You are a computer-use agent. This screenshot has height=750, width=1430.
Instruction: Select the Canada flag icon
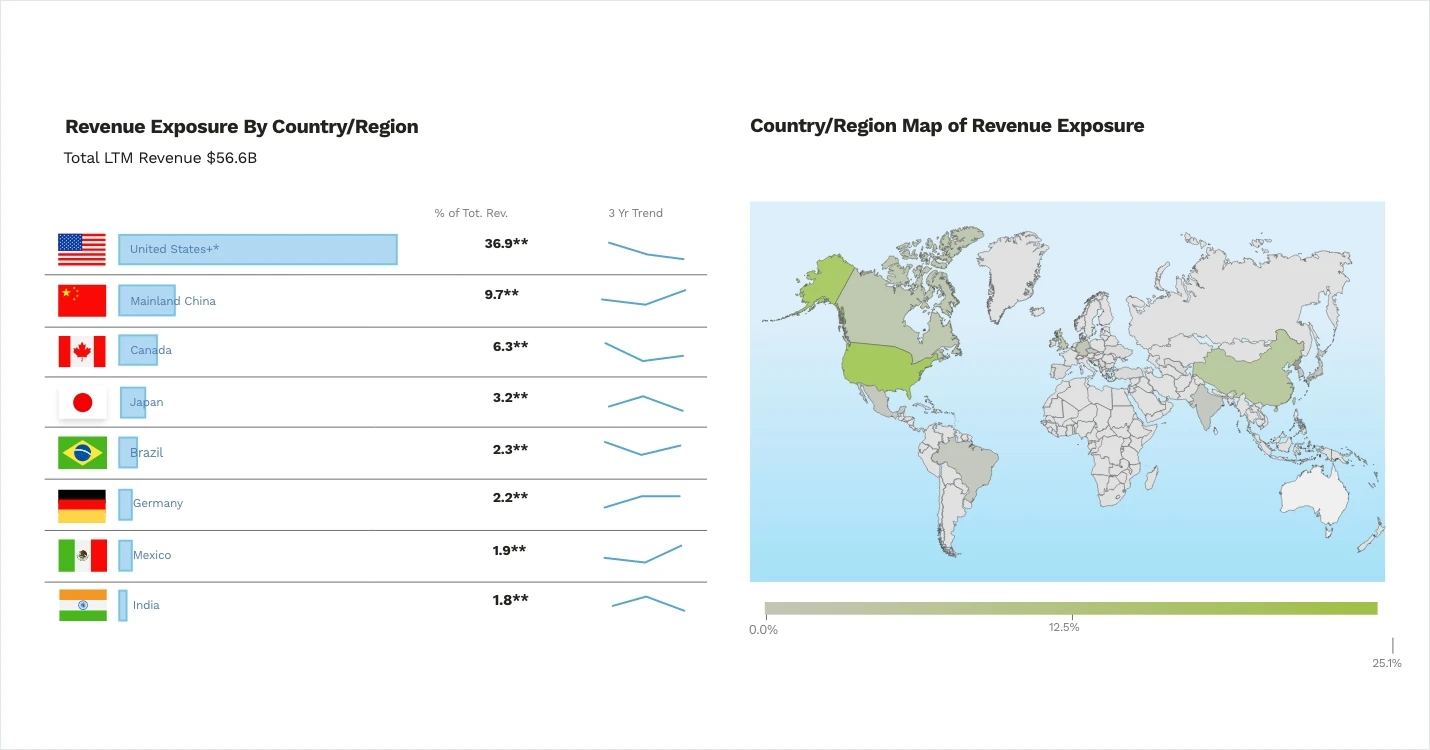[81, 351]
